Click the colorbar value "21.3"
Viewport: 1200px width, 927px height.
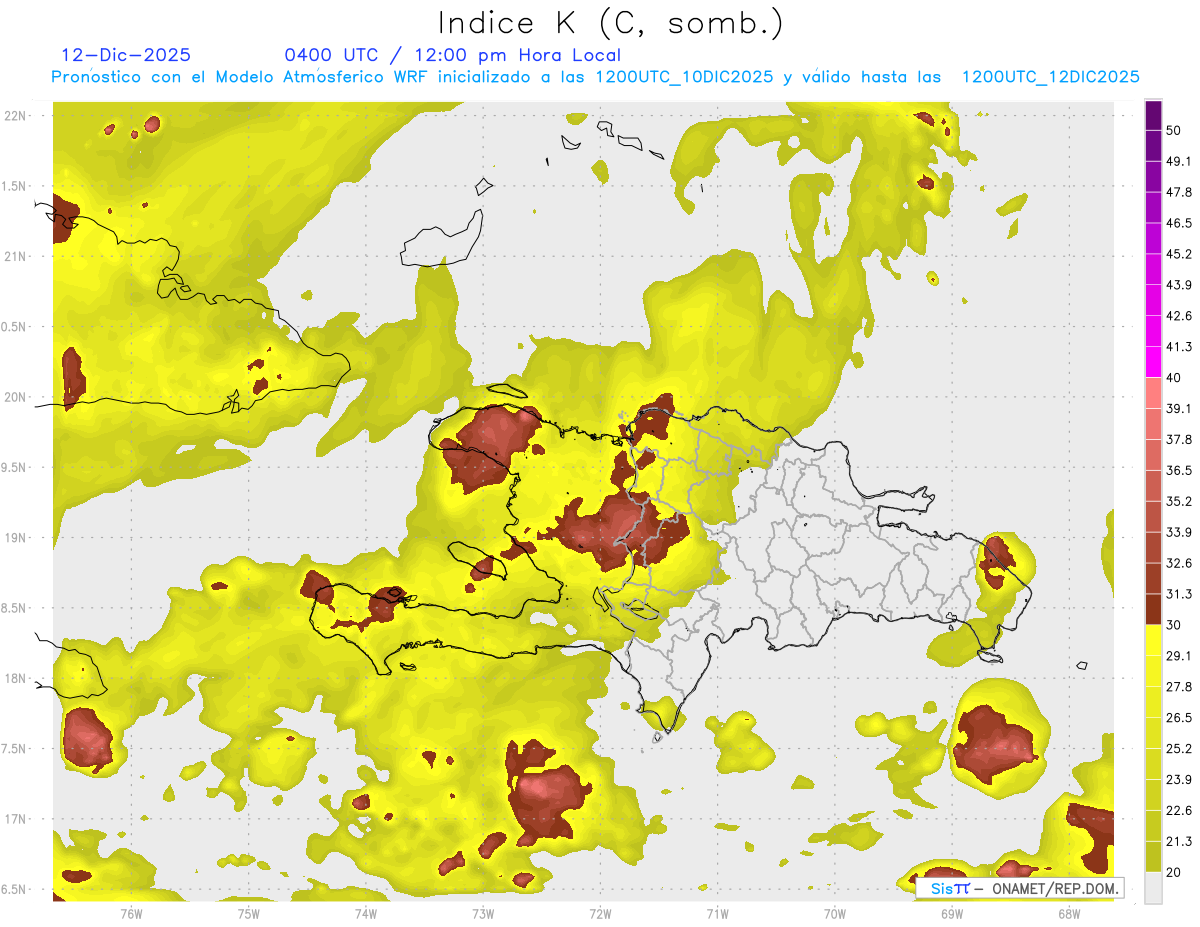pyautogui.click(x=1179, y=841)
